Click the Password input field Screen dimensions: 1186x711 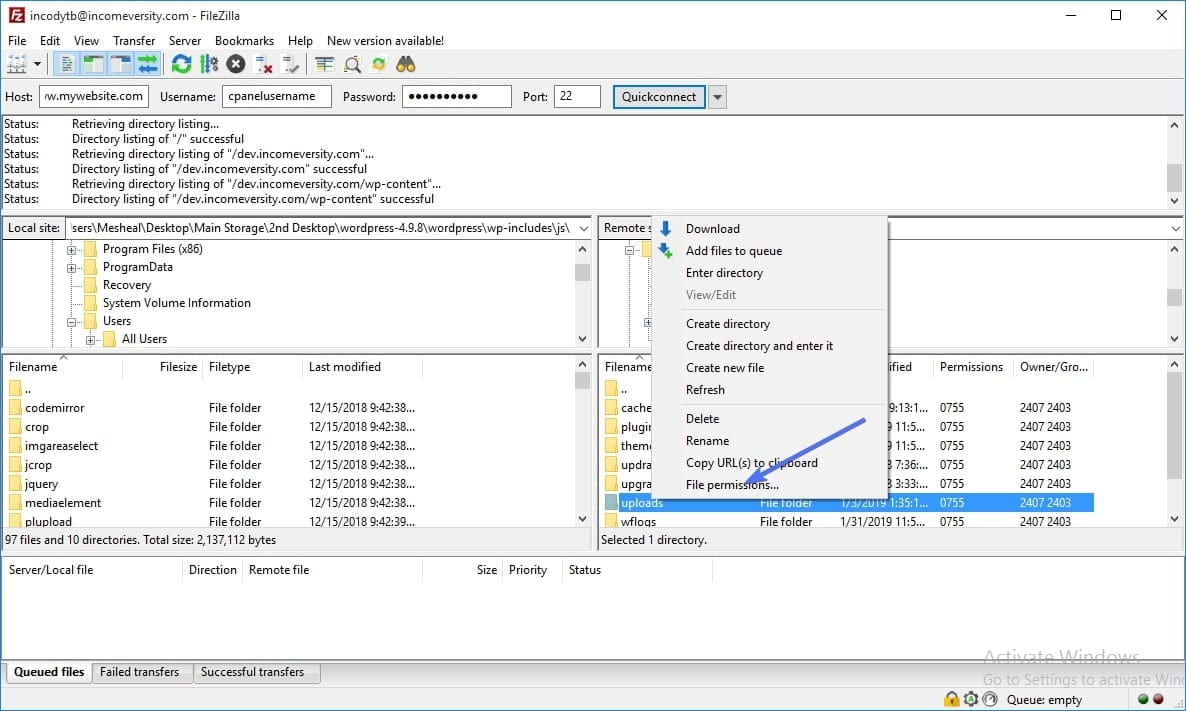point(456,97)
